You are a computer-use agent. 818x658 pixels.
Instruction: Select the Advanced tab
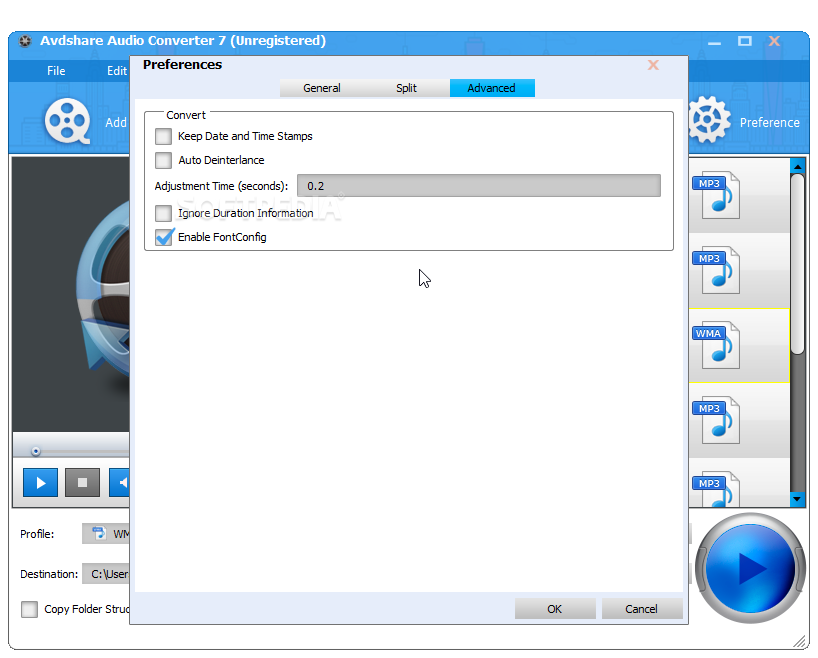[x=492, y=88]
